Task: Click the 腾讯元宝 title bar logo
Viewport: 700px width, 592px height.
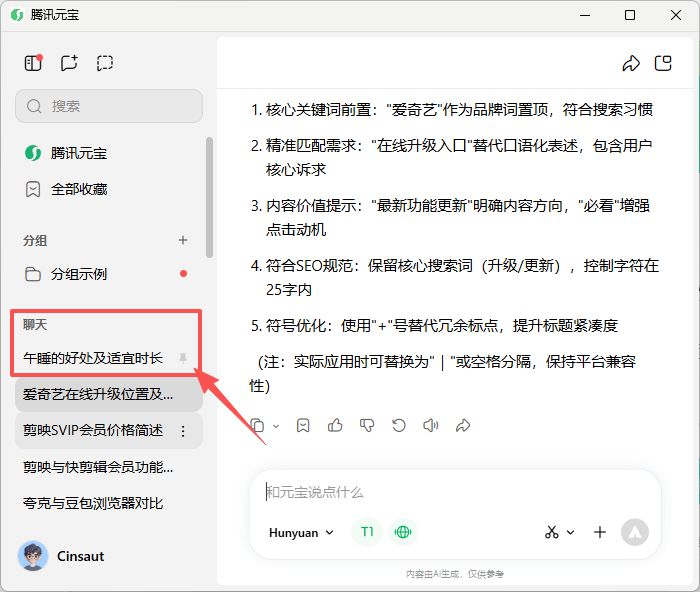Action: click(17, 15)
